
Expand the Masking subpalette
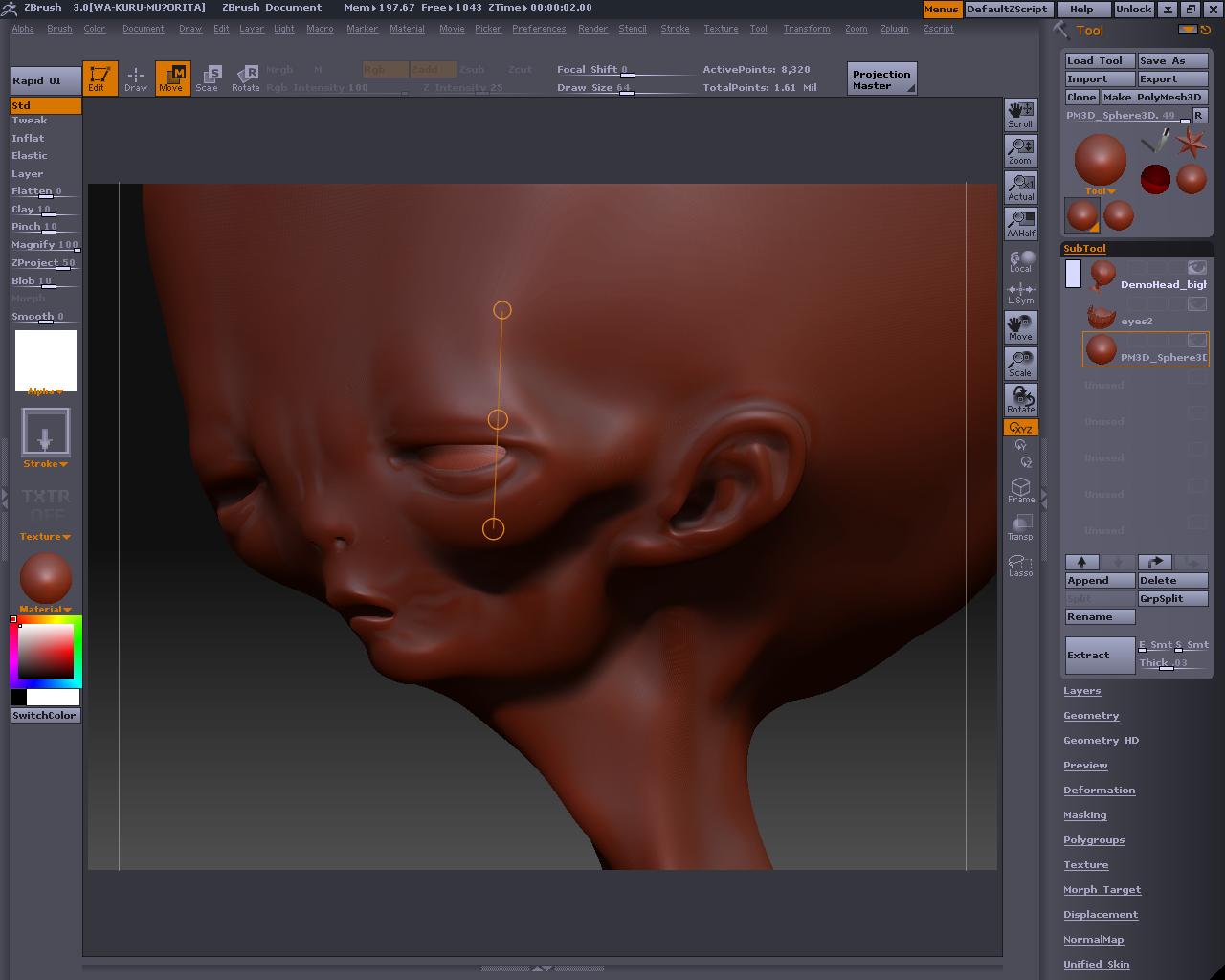click(x=1085, y=815)
